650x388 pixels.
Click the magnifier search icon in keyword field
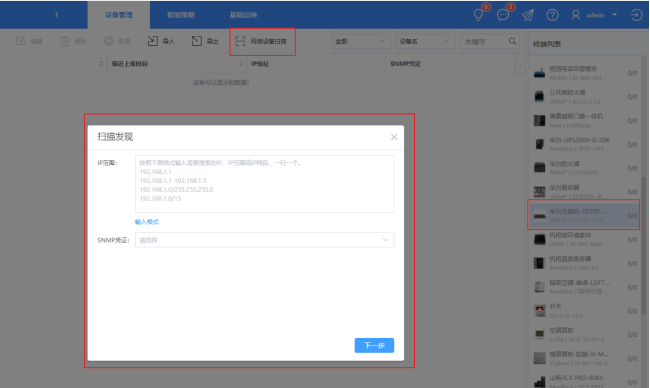(512, 41)
